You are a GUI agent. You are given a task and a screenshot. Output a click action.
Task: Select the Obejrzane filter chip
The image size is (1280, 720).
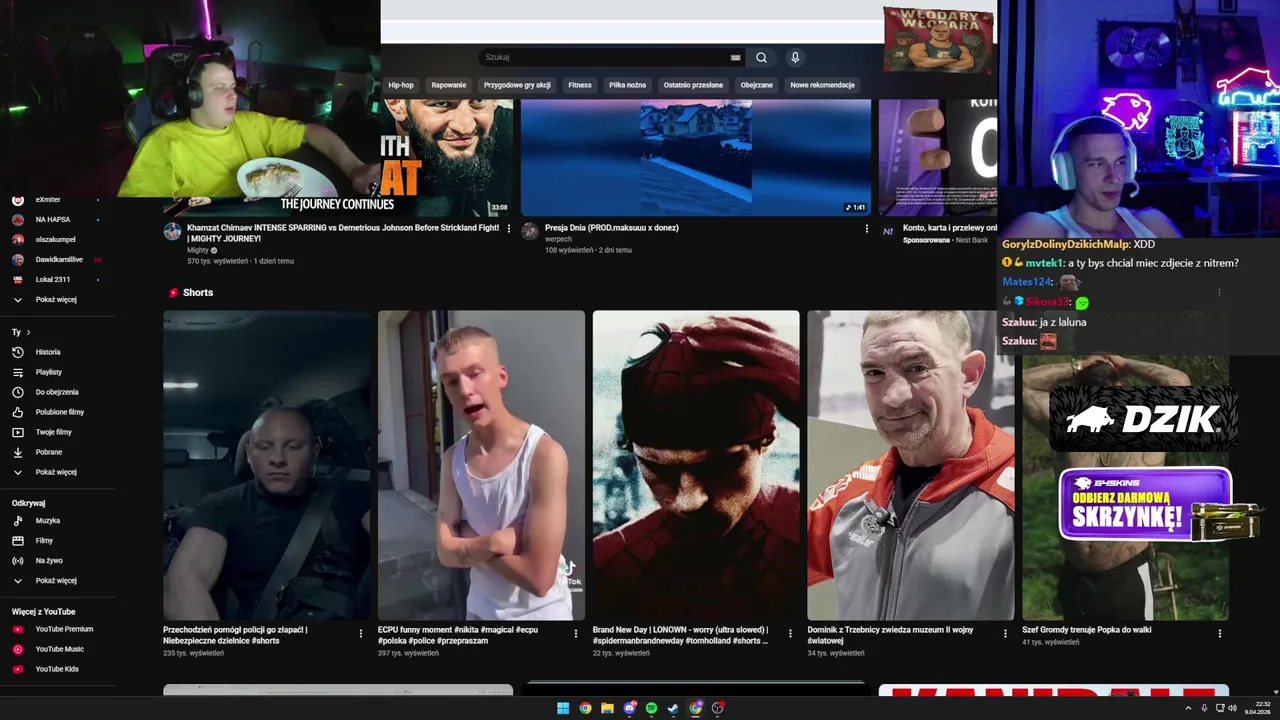point(757,85)
